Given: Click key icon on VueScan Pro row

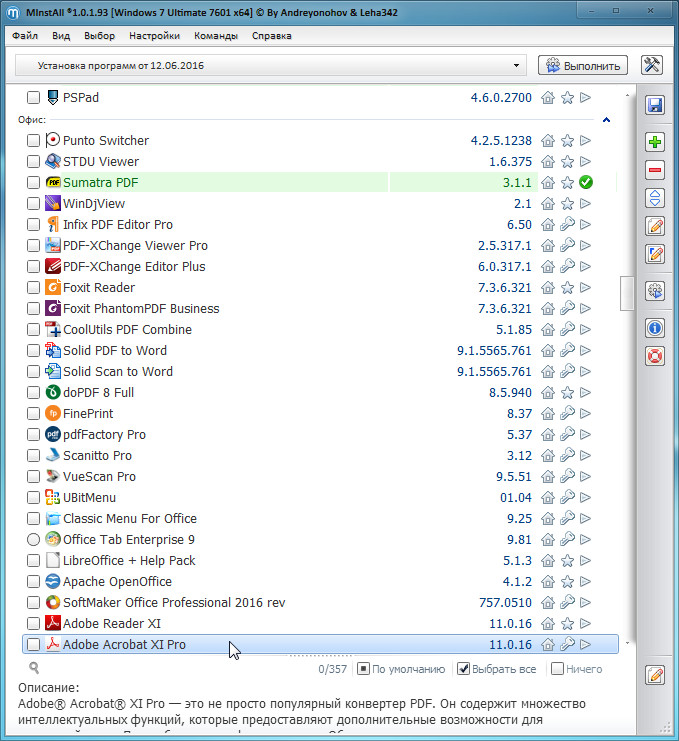Looking at the screenshot, I should [x=567, y=476].
